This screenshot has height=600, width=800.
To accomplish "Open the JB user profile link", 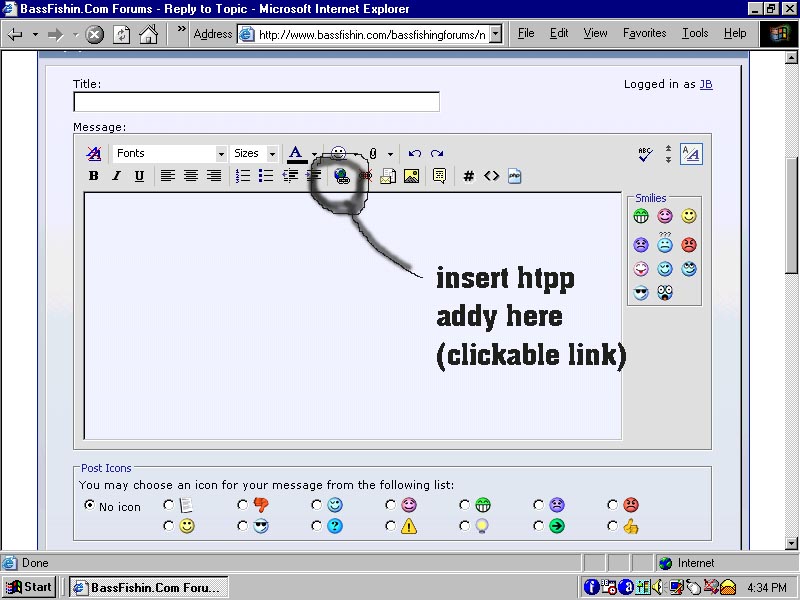I will pos(706,84).
